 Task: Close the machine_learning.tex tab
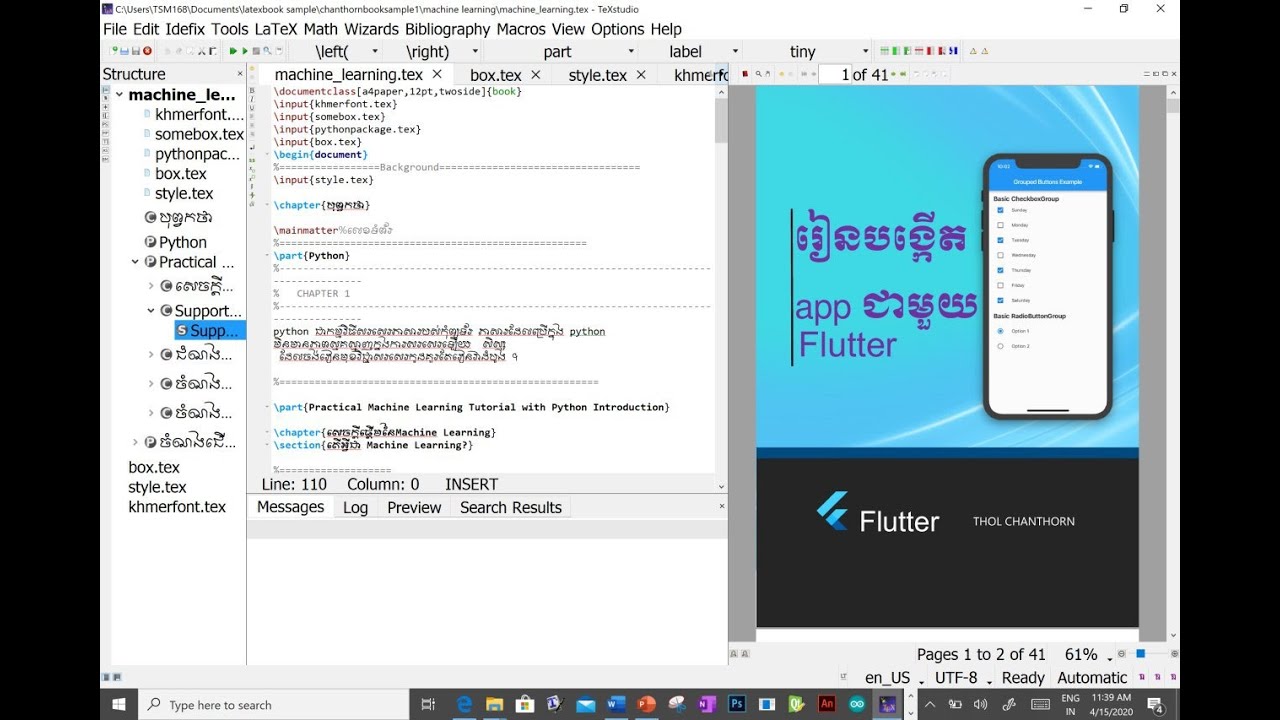click(437, 75)
